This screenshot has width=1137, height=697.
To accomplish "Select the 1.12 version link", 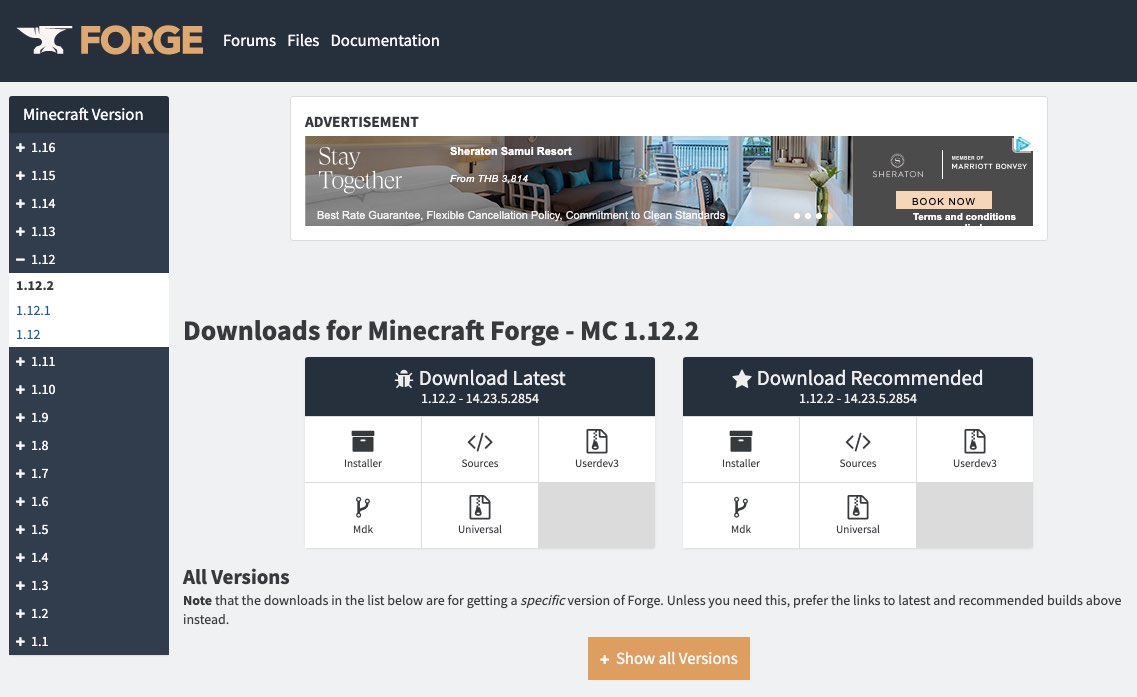I will pyautogui.click(x=28, y=334).
